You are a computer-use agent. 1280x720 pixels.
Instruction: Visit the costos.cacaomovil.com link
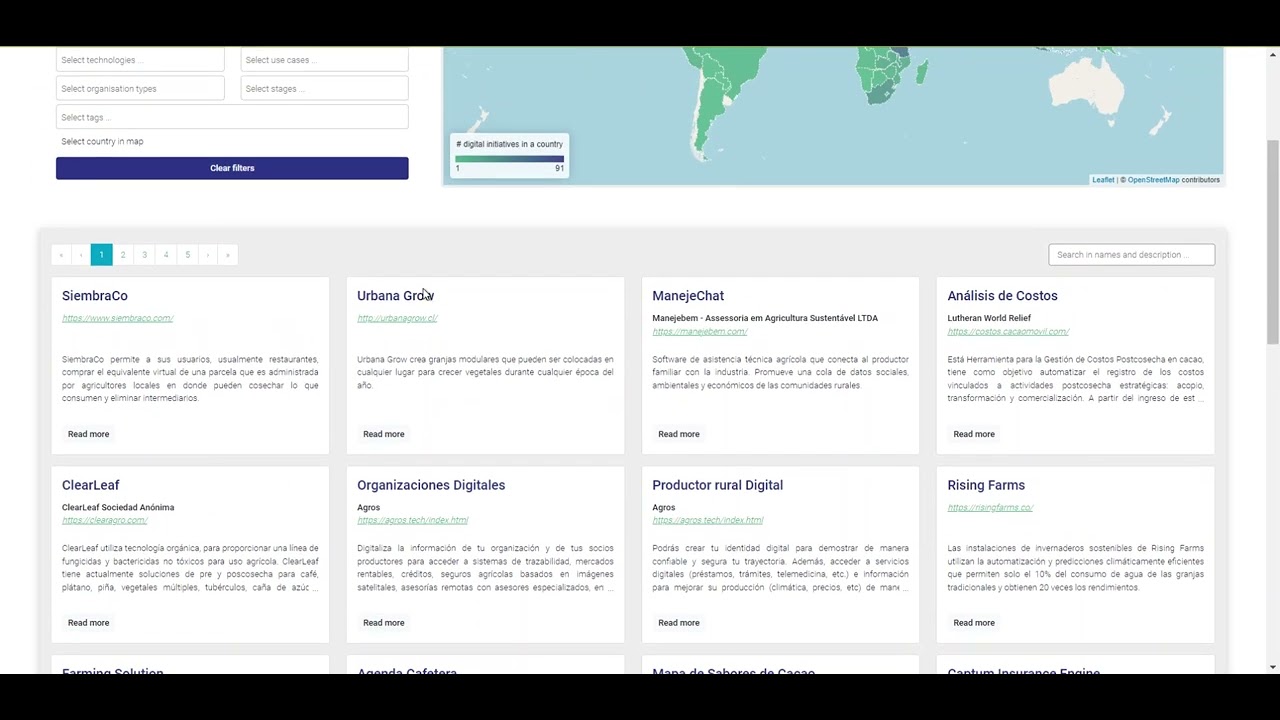pos(1008,331)
